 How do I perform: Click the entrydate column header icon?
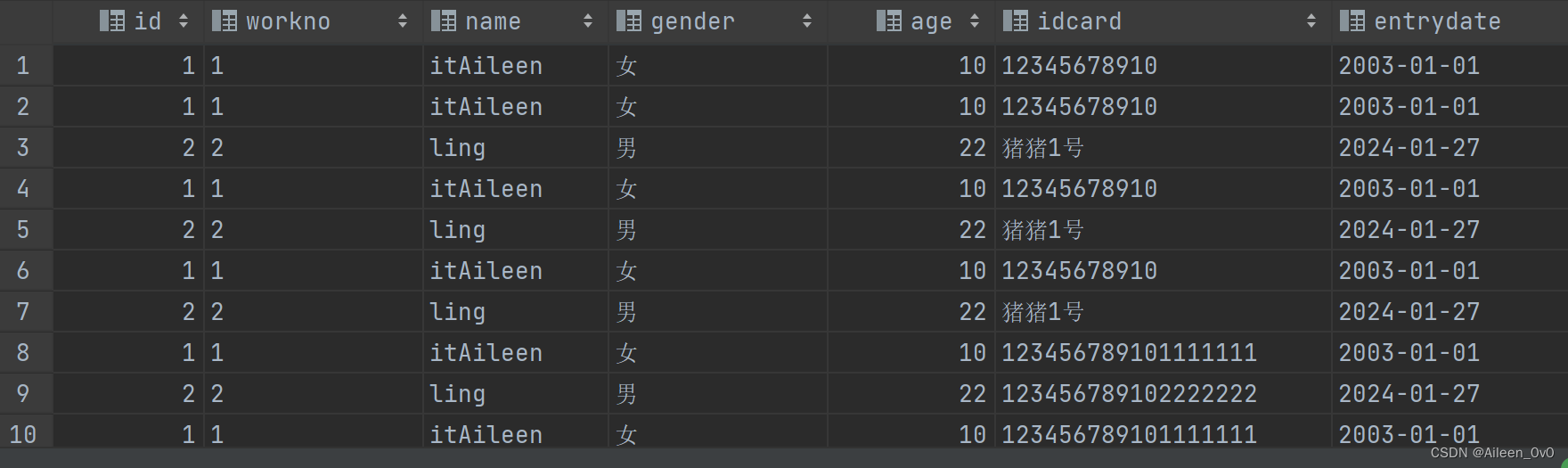pos(1352,21)
